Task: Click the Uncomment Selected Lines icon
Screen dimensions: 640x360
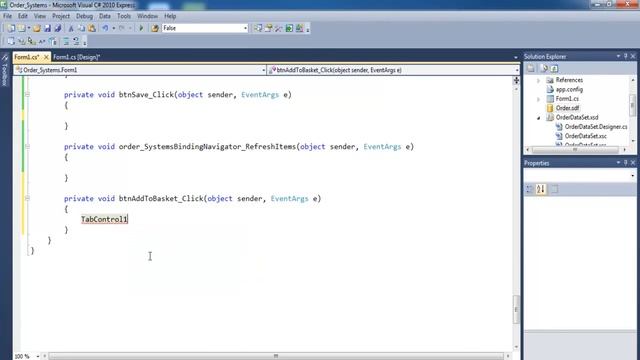Action: coord(76,41)
